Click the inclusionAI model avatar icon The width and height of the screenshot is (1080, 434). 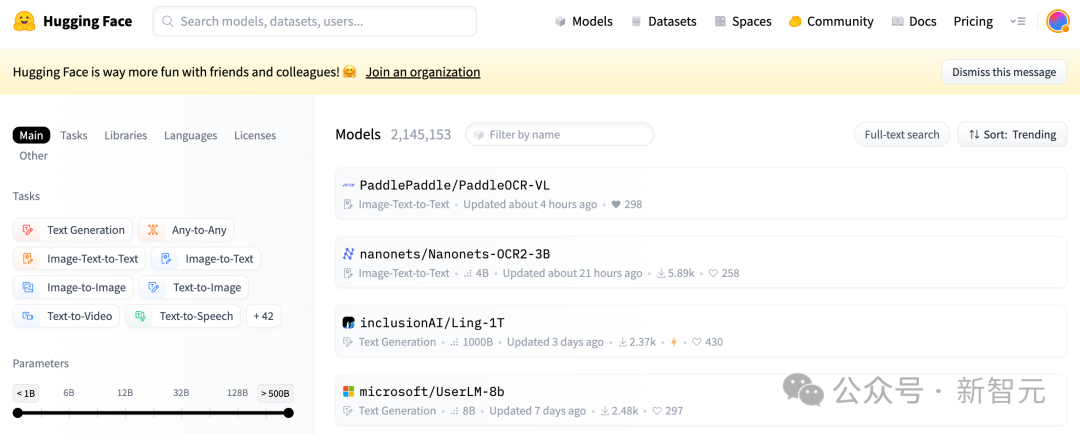tap(348, 323)
